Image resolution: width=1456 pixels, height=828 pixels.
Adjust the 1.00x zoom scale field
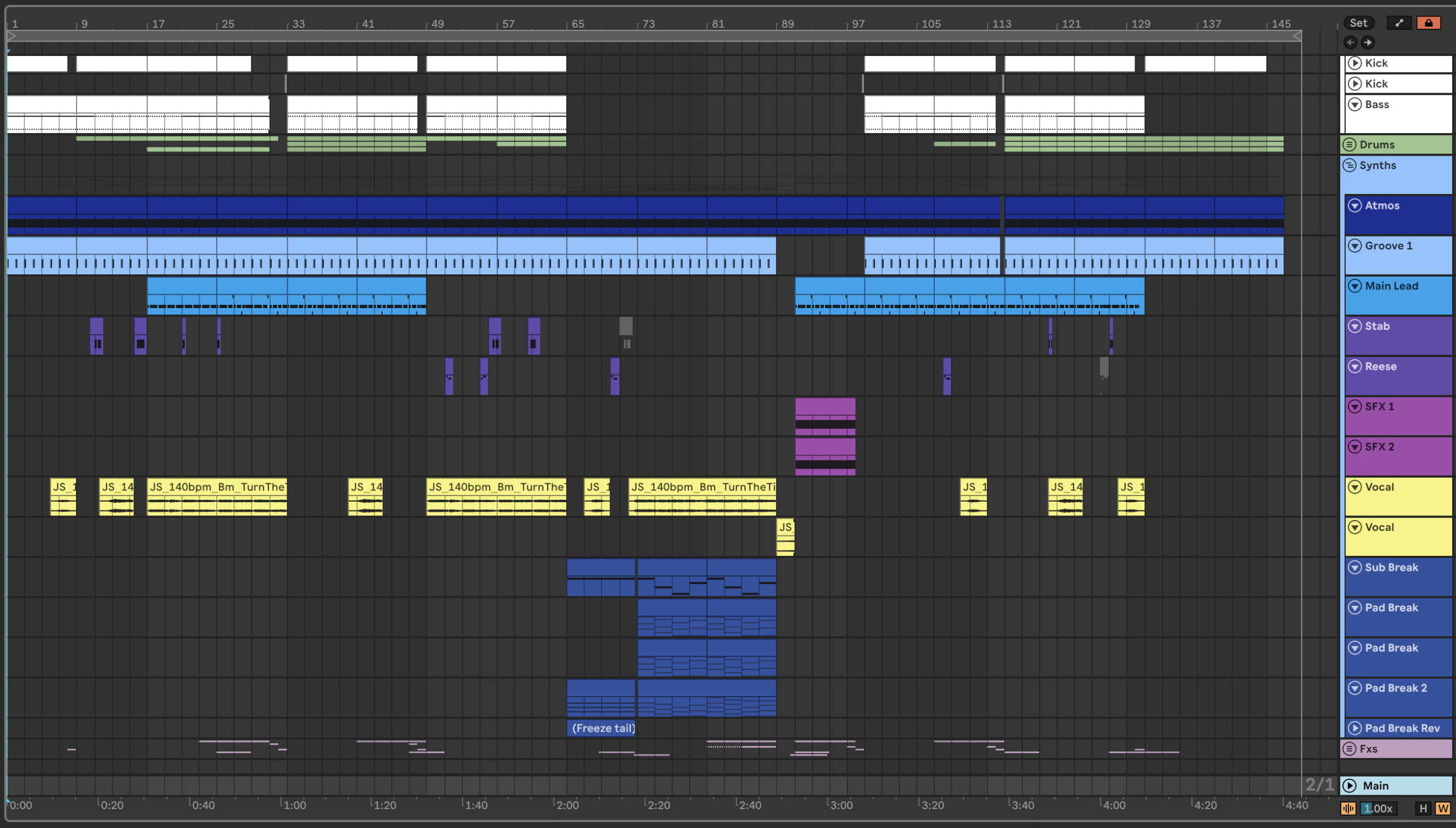(1379, 808)
